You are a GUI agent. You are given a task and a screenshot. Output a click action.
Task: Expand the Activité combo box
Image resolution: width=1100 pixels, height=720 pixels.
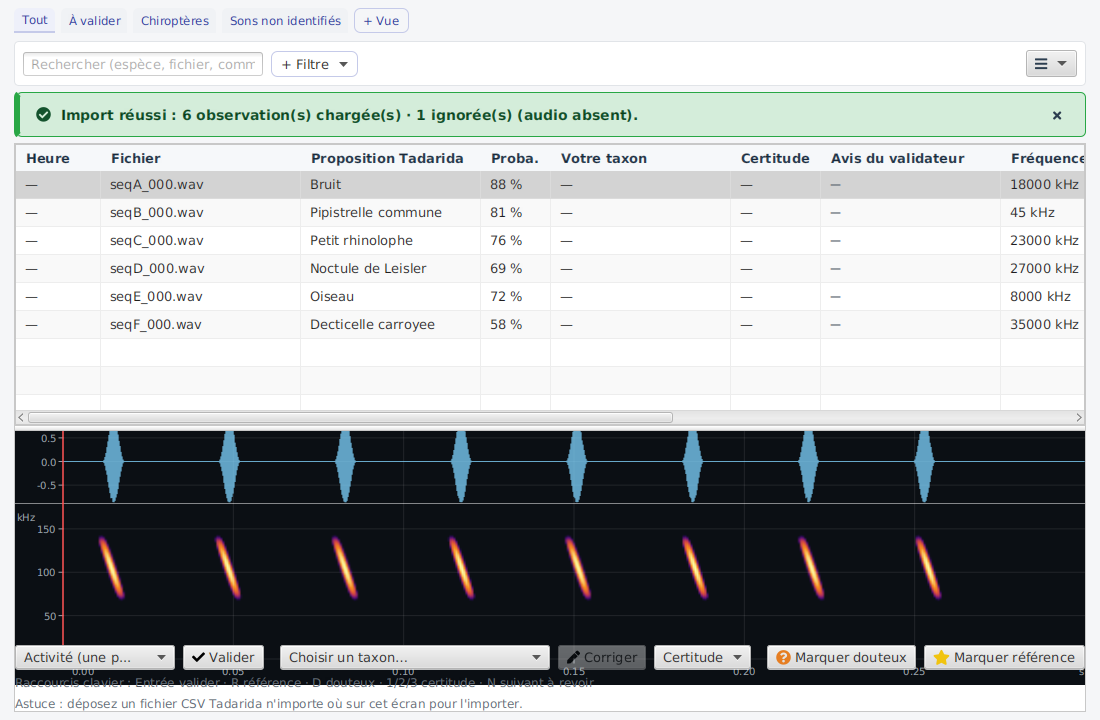coord(95,658)
